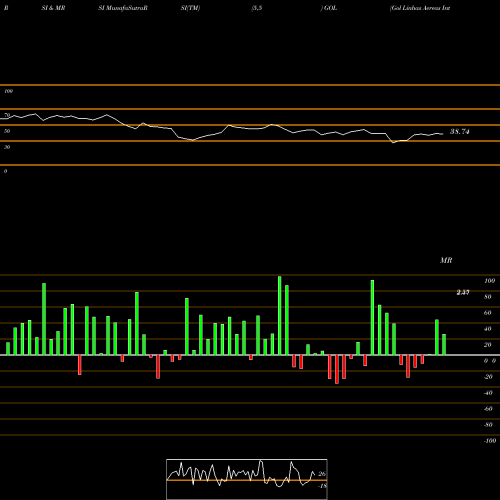Screen dimensions: 500x500
Task: Click the 'SI(TM)' header label
Action: (190, 8)
